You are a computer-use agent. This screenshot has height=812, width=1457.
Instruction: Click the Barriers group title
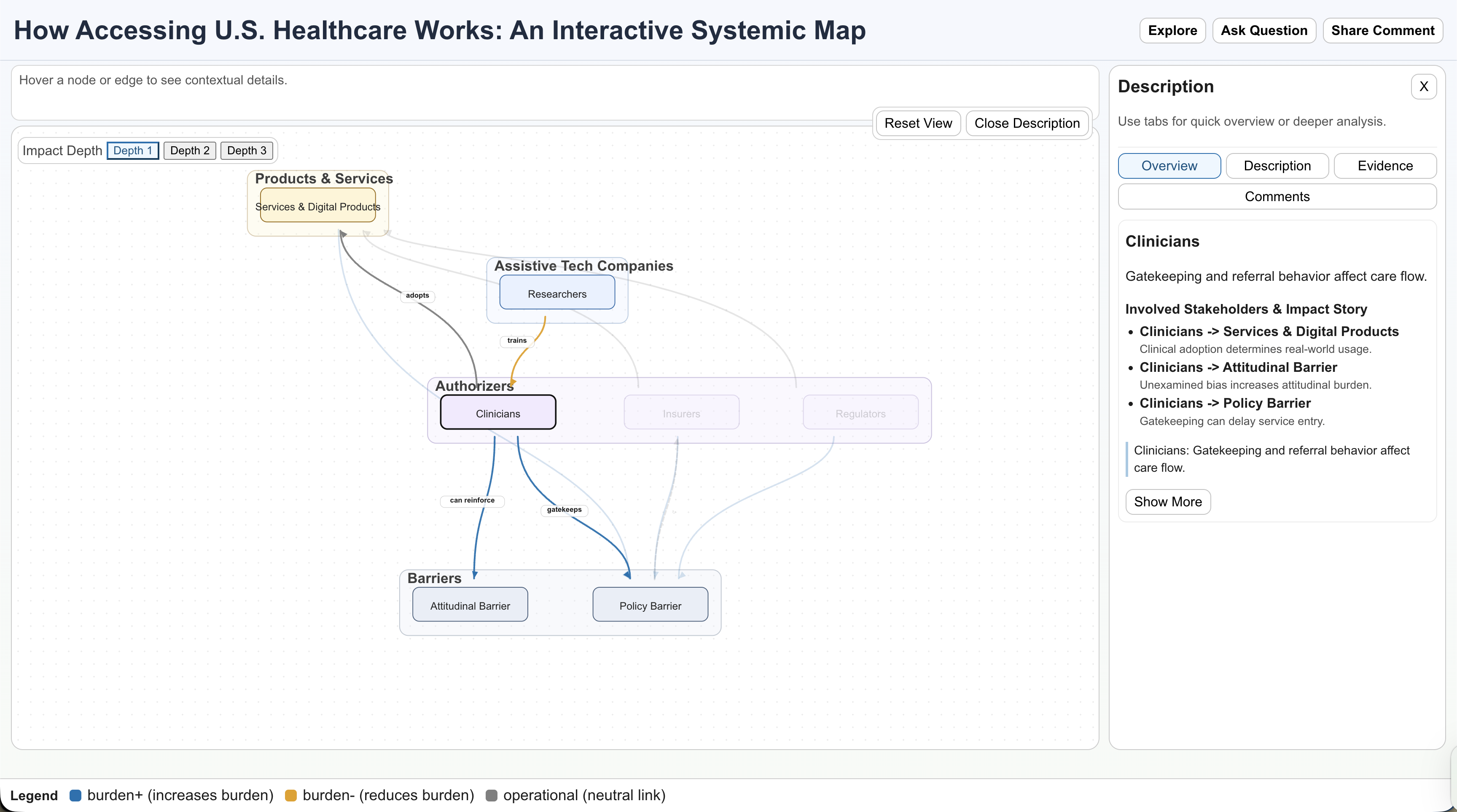[434, 578]
